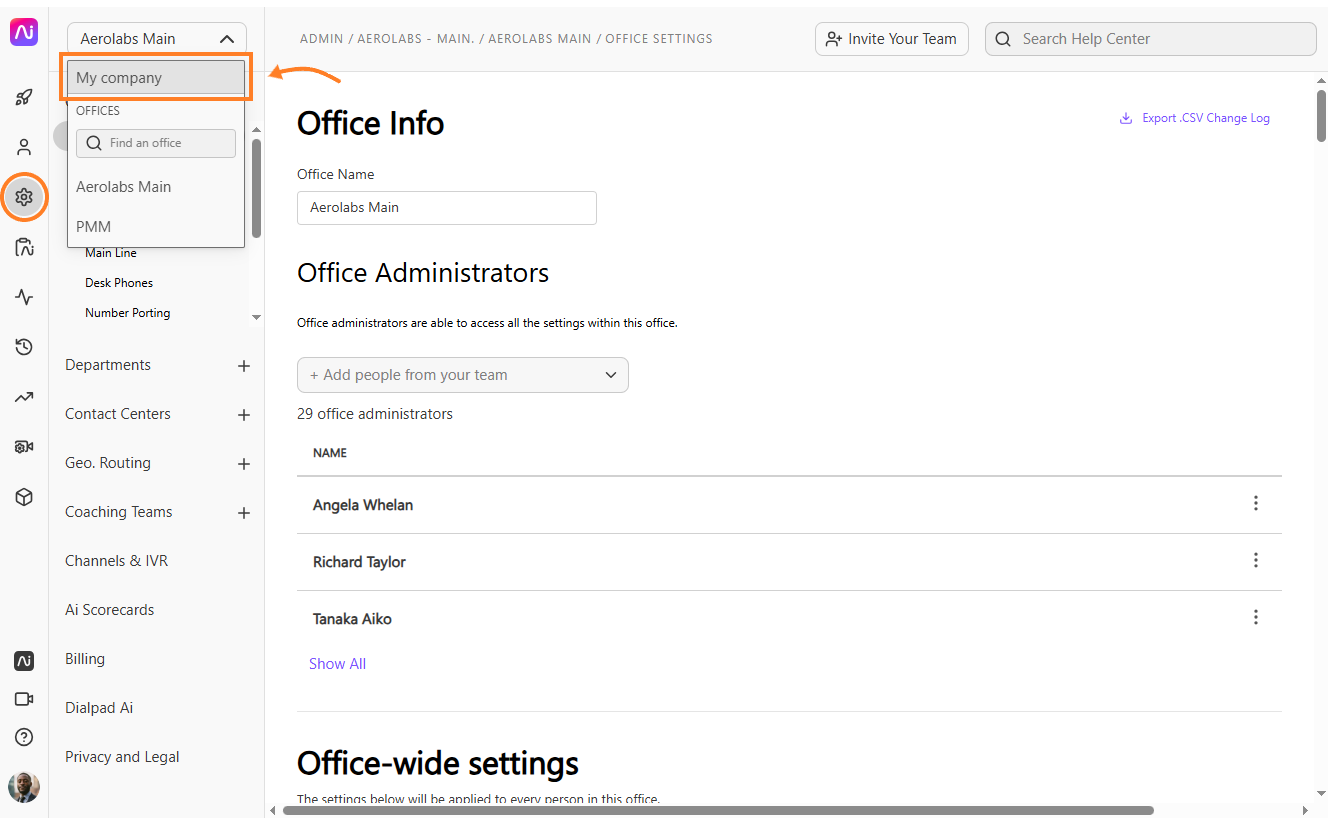1328x823 pixels.
Task: Open Dialpad Ai section
Action: (99, 708)
